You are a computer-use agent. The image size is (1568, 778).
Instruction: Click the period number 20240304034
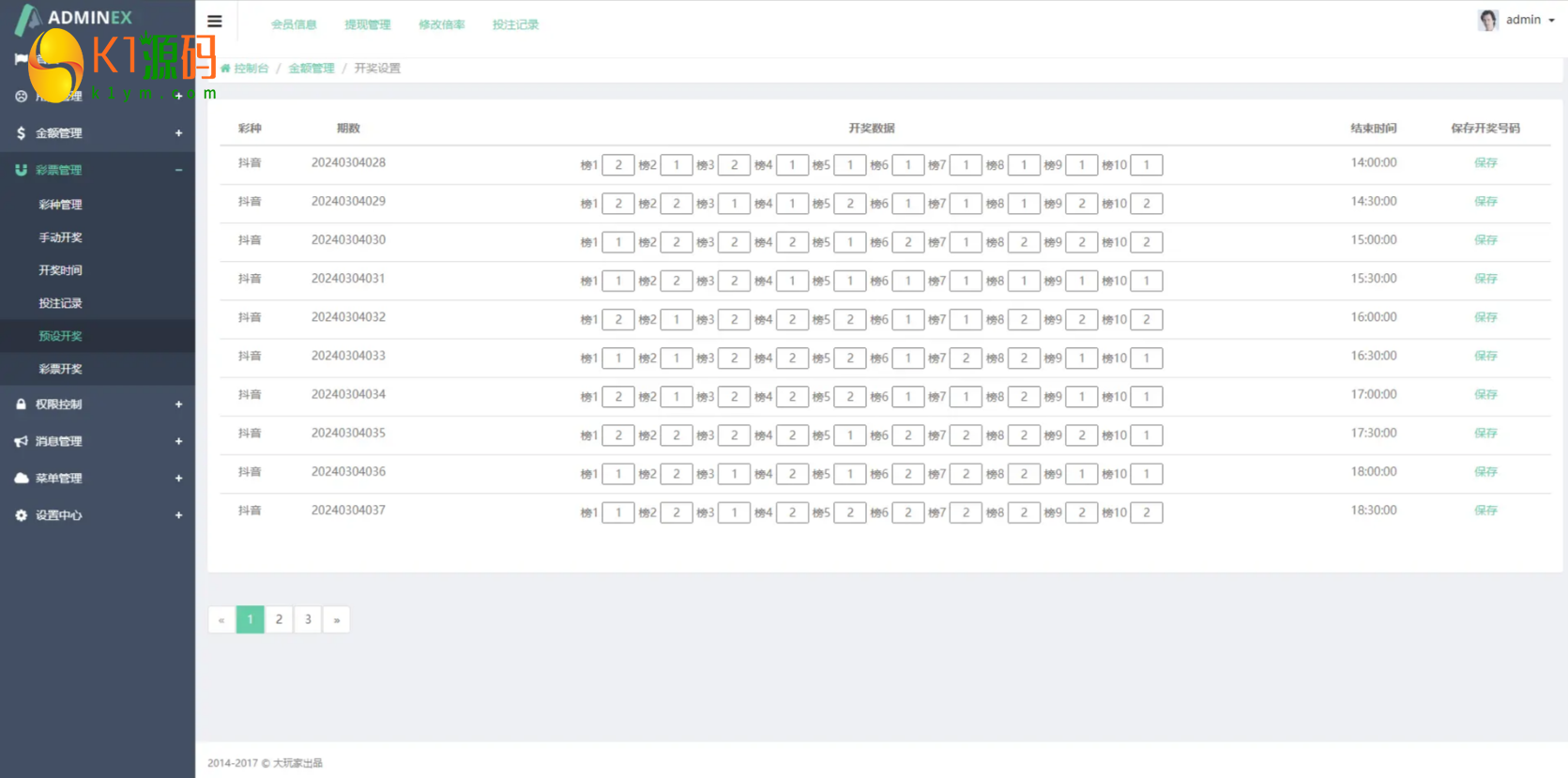[348, 395]
